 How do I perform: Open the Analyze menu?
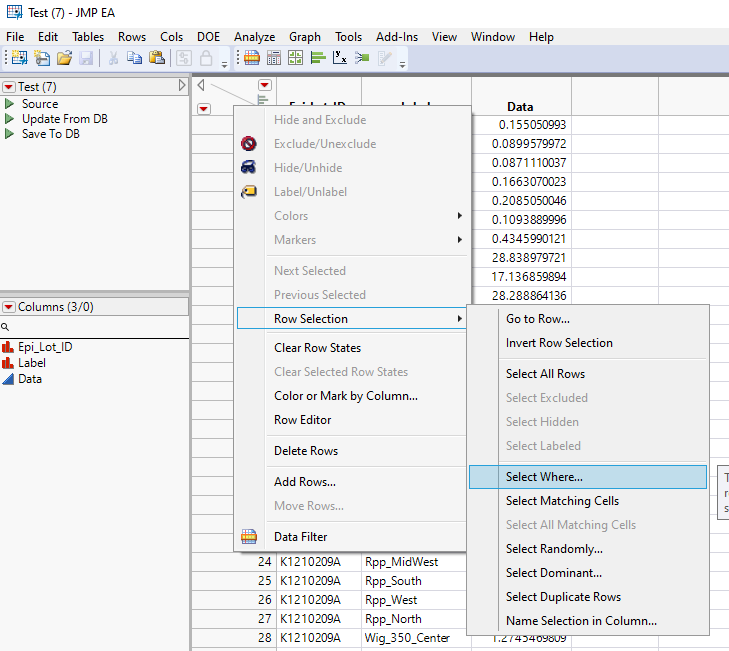[x=254, y=37]
